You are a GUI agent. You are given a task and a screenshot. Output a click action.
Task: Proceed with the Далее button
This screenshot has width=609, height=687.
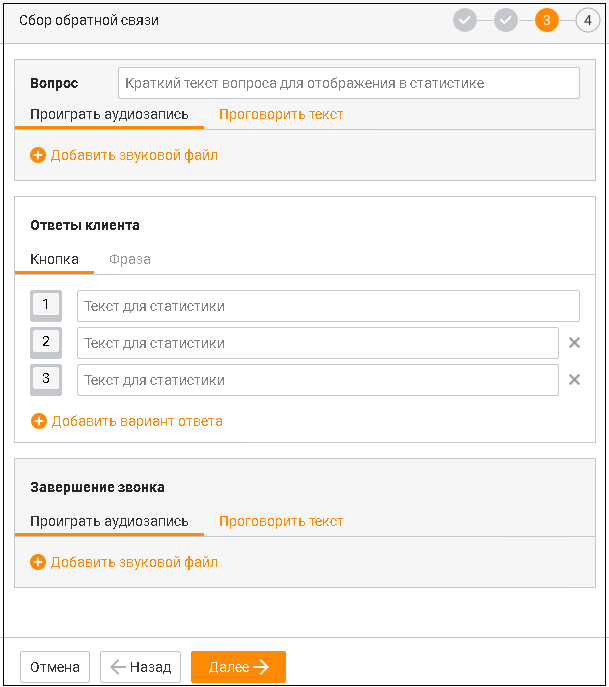coord(238,667)
